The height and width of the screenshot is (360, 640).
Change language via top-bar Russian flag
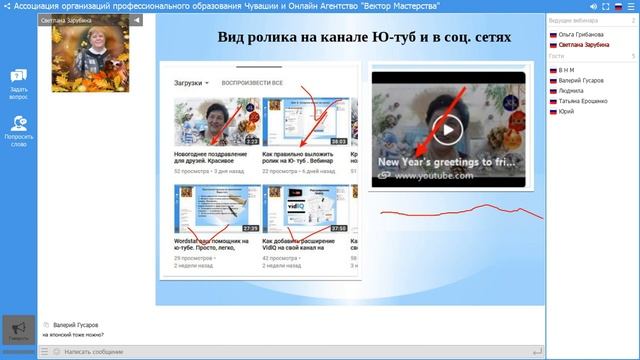(618, 7)
